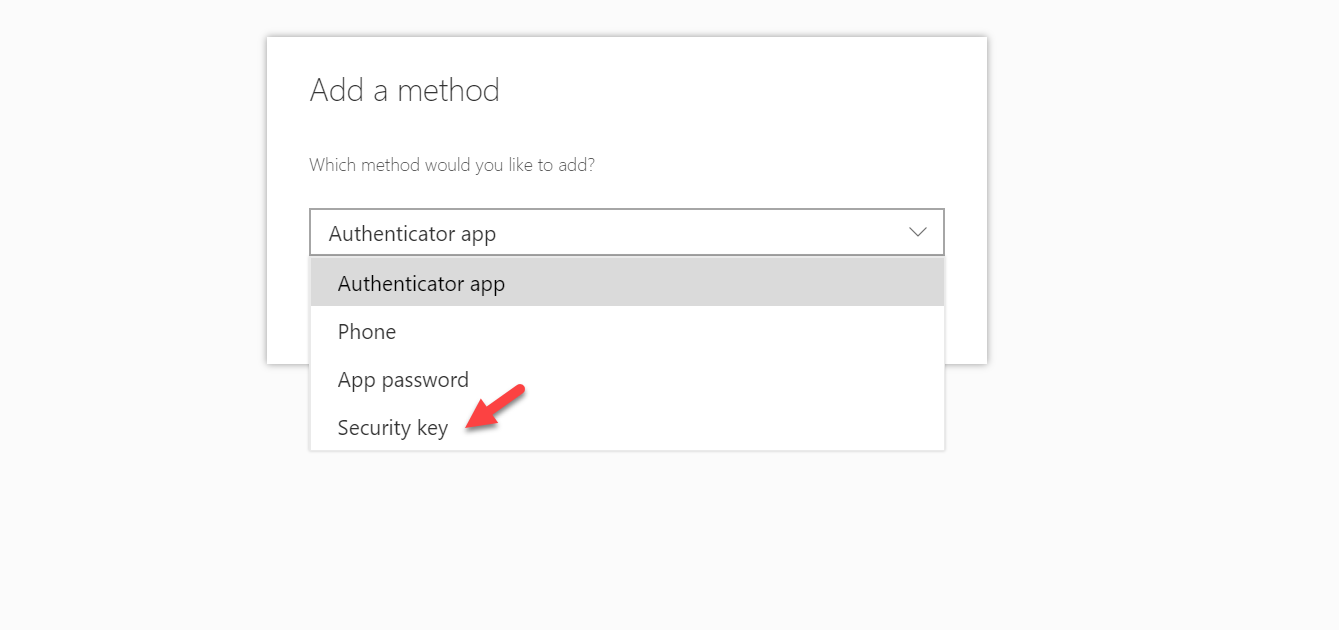Choose Phone from the method list
The image size is (1339, 630).
[x=627, y=332]
